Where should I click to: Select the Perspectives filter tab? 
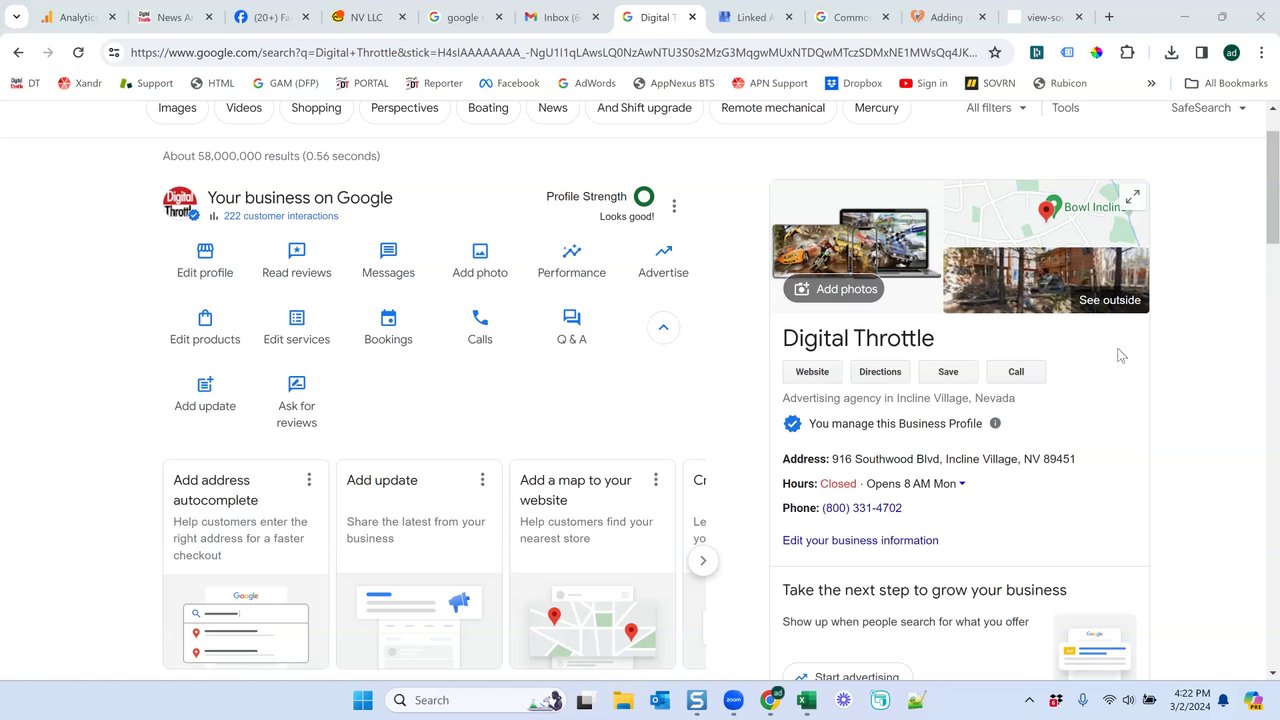pos(404,108)
